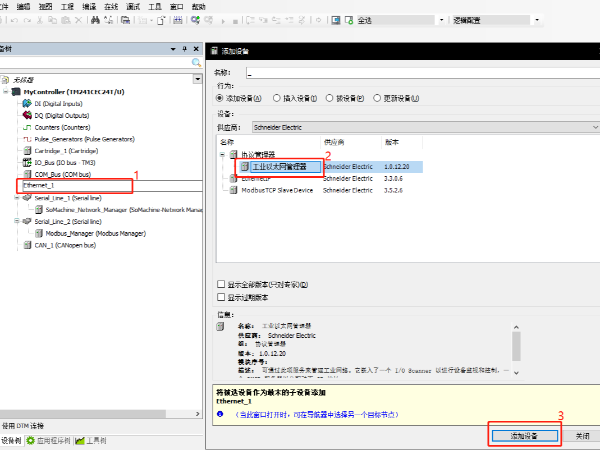Screen dimensions: 600x450
Task: Click the 关闭 button
Action: coord(581,436)
